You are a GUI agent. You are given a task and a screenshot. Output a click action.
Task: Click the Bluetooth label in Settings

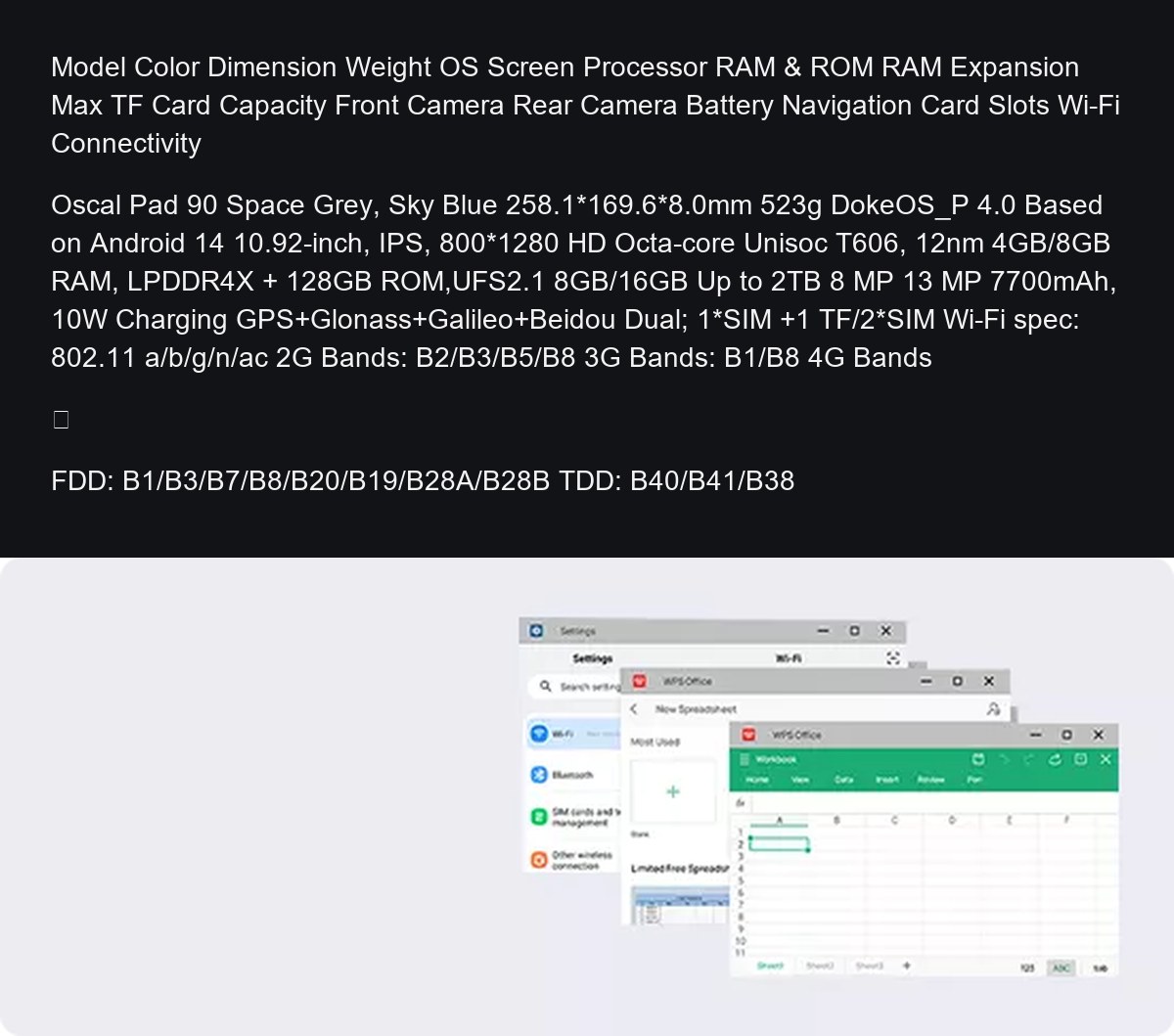click(572, 775)
